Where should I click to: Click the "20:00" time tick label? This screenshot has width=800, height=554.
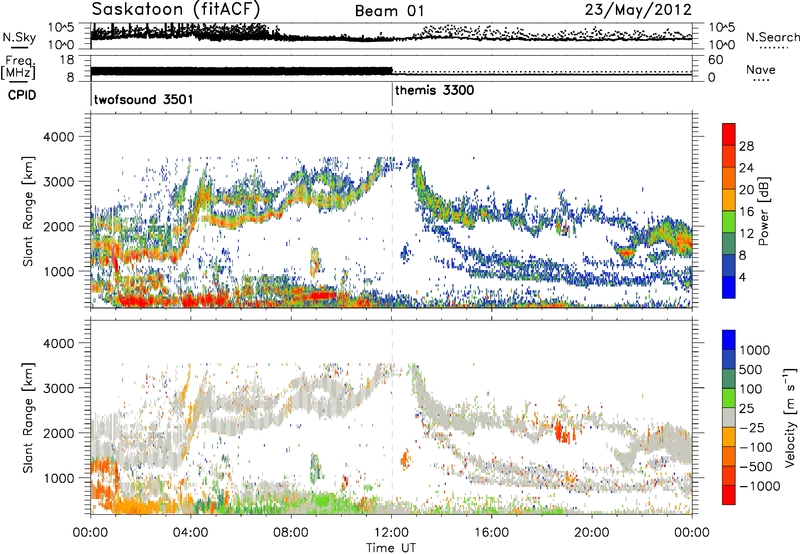(591, 533)
